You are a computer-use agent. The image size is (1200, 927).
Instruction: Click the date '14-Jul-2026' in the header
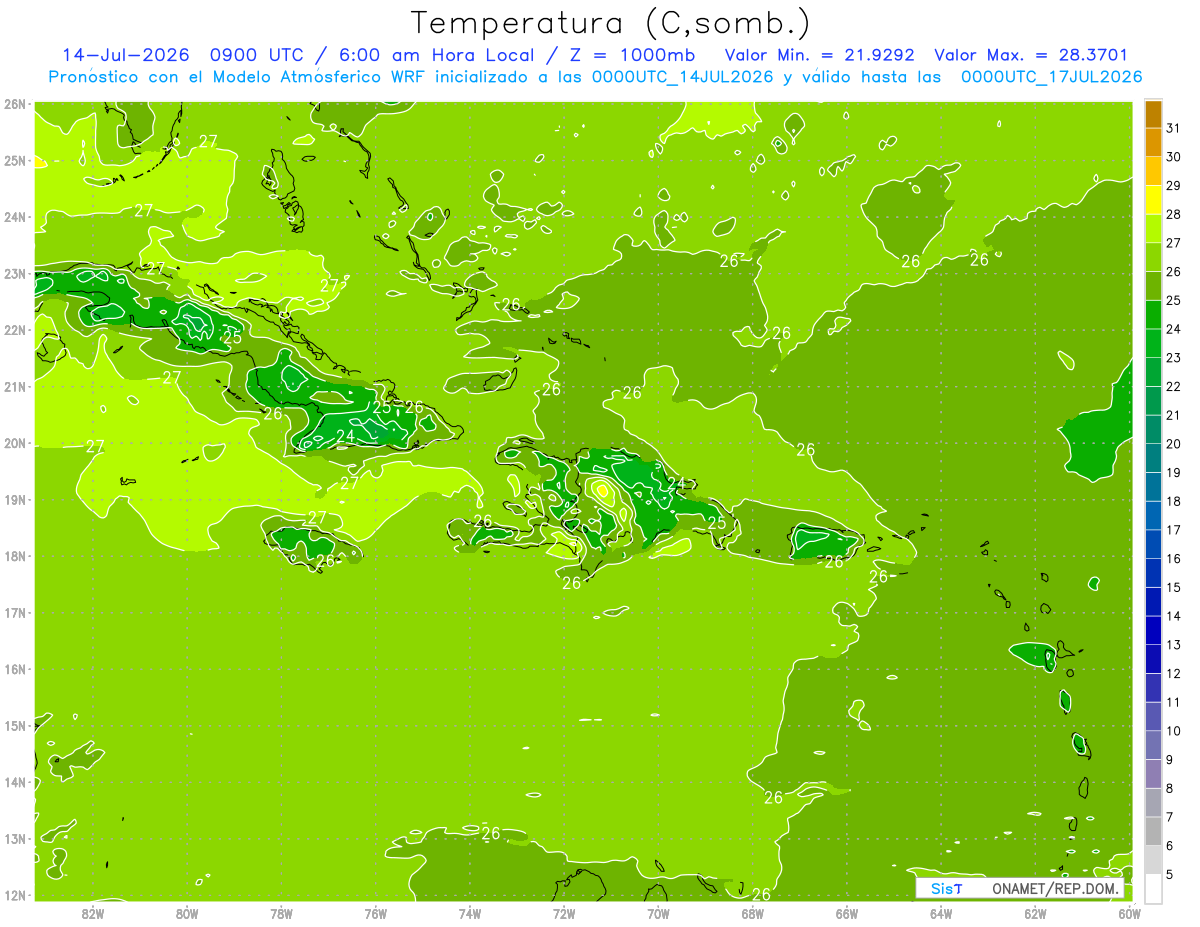point(125,55)
